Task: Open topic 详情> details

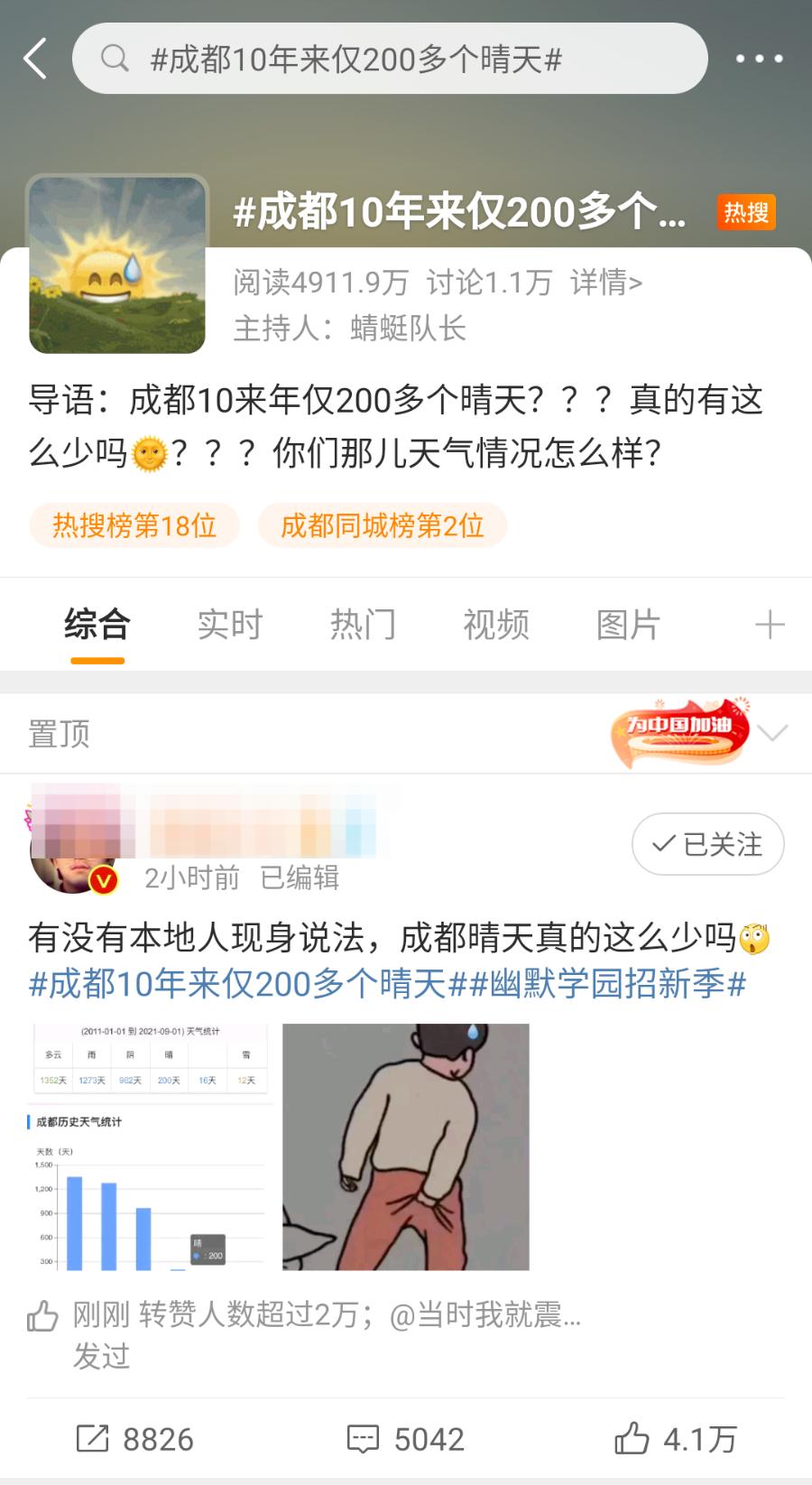Action: (606, 283)
